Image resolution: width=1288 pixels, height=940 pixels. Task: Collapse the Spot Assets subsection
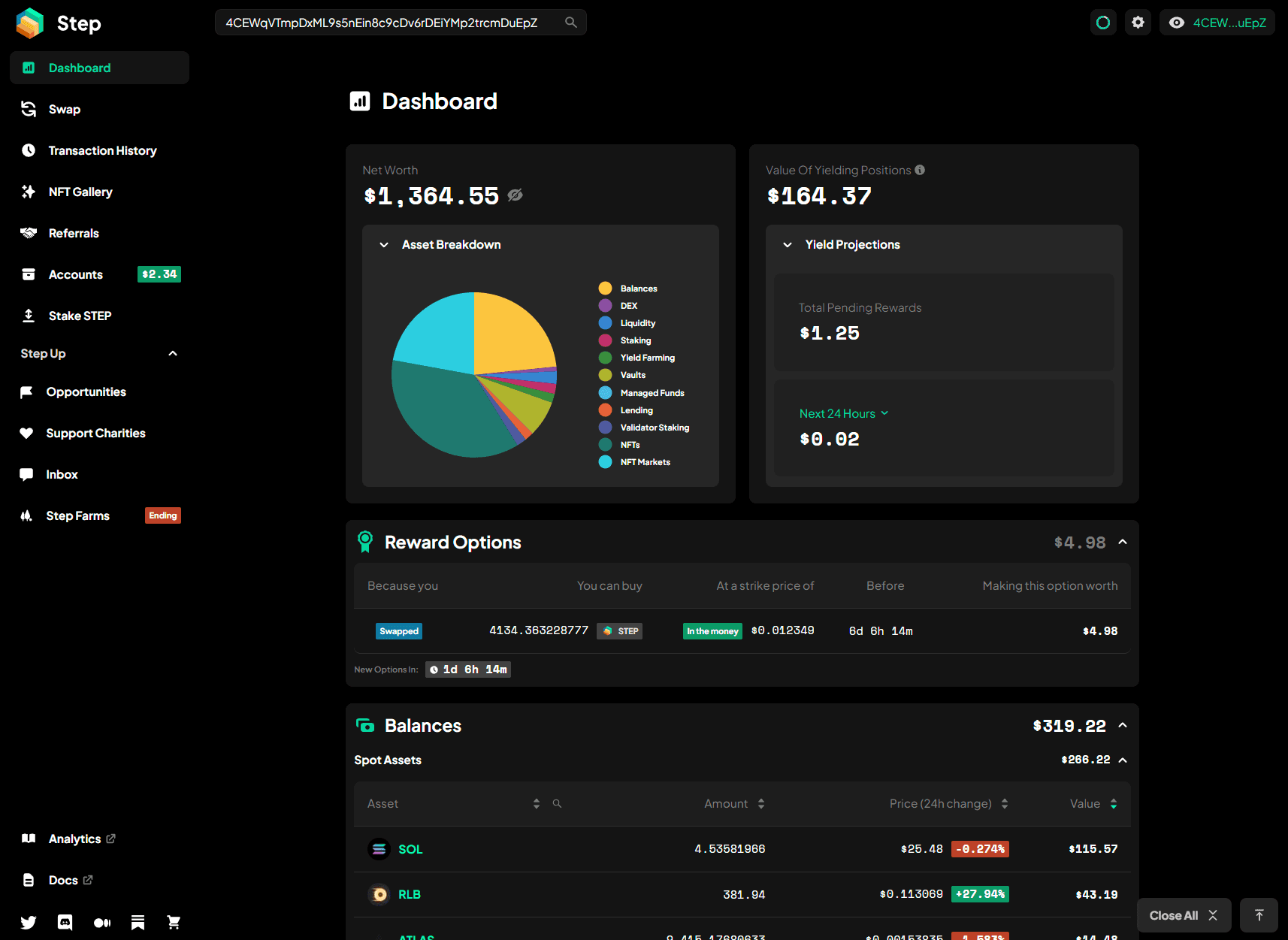(1123, 760)
